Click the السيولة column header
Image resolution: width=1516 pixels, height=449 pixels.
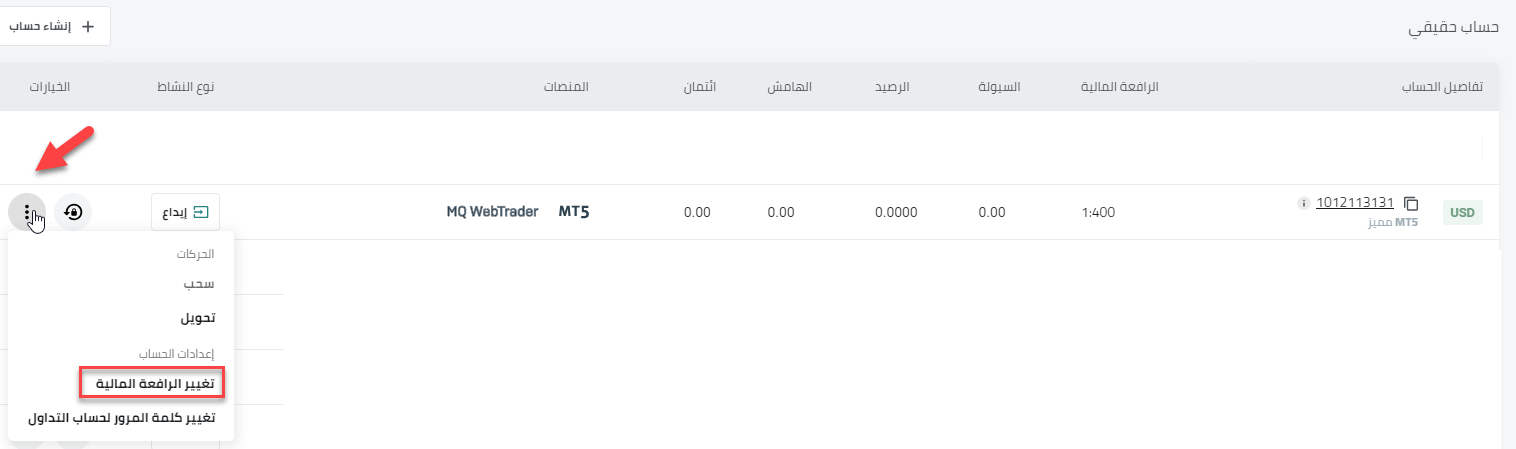[x=999, y=87]
